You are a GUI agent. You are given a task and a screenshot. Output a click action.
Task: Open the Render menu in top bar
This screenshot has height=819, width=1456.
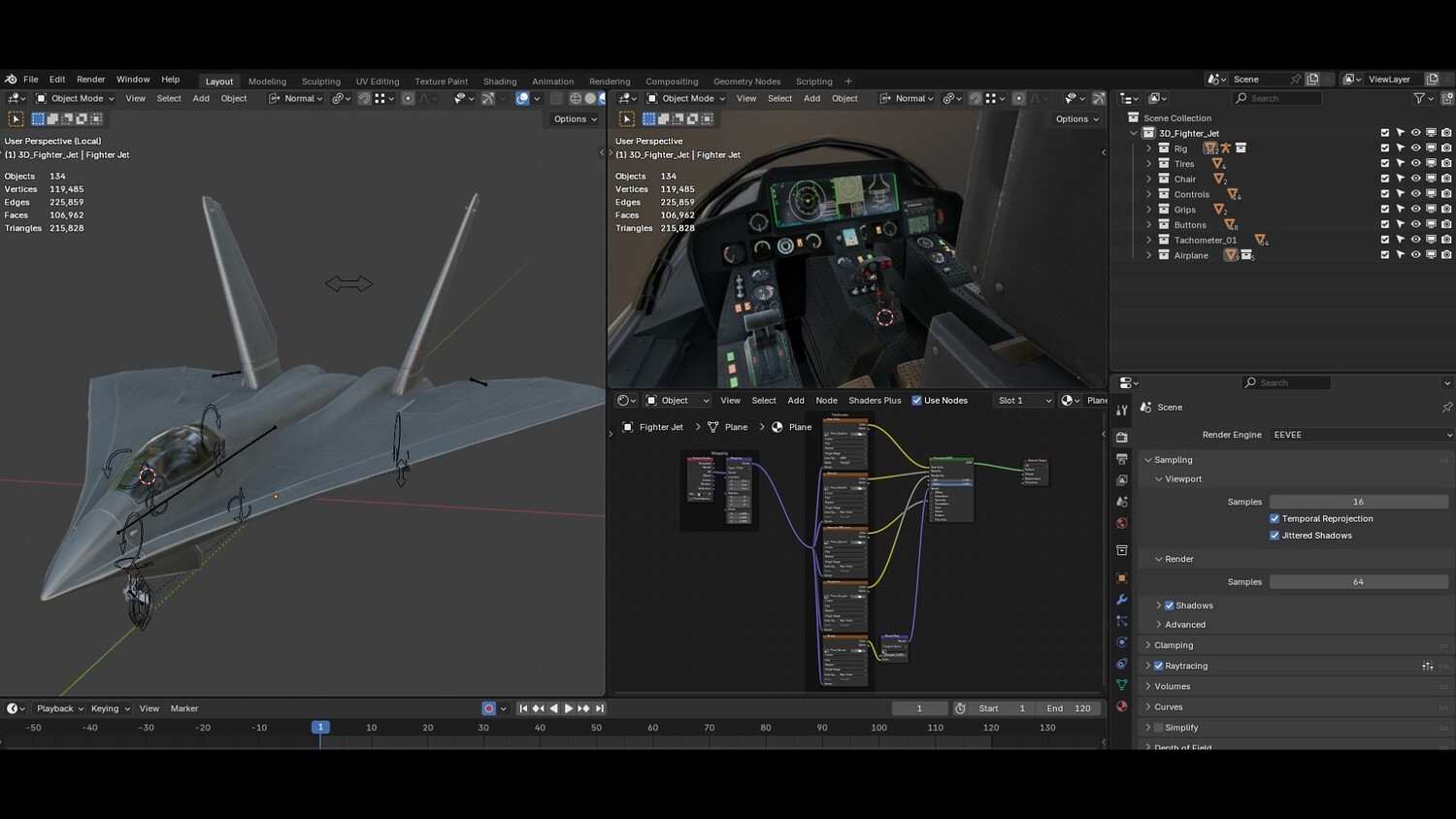click(x=90, y=80)
